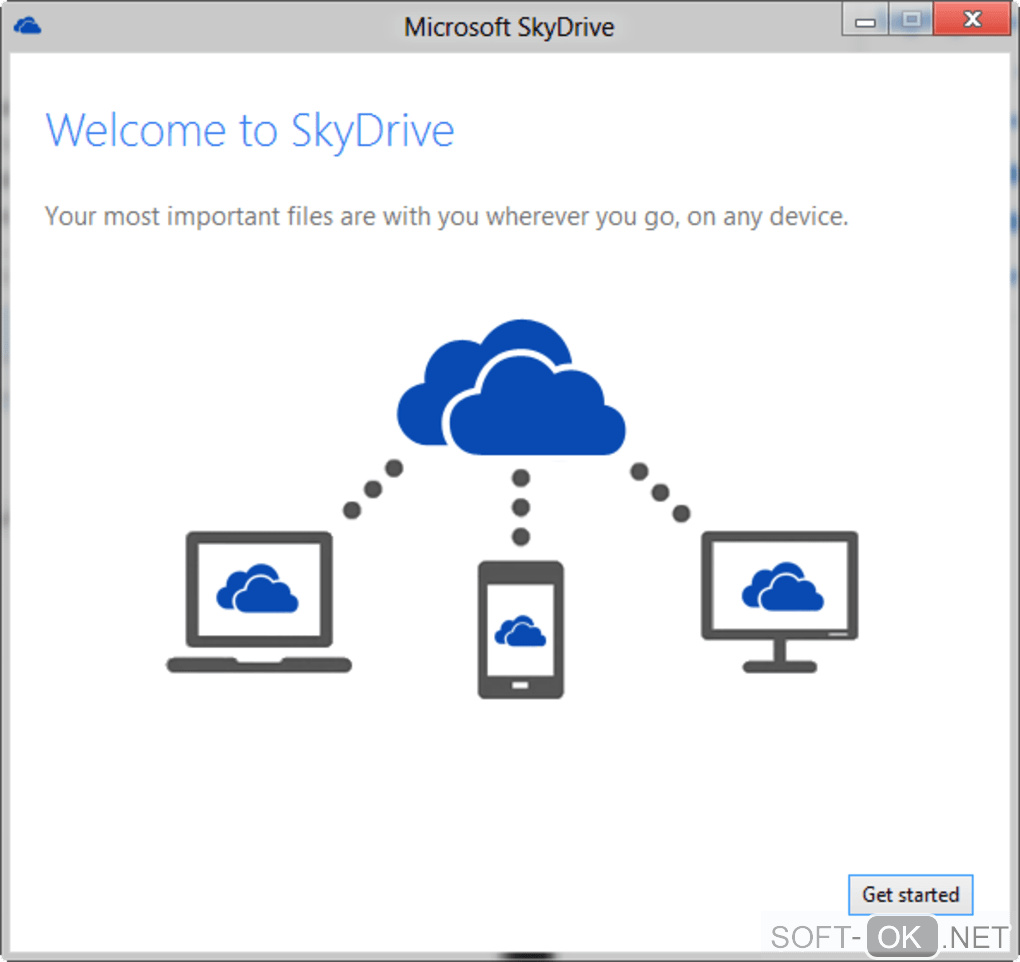Screen dimensions: 1020x962
Task: Click the Get started button
Action: point(910,894)
